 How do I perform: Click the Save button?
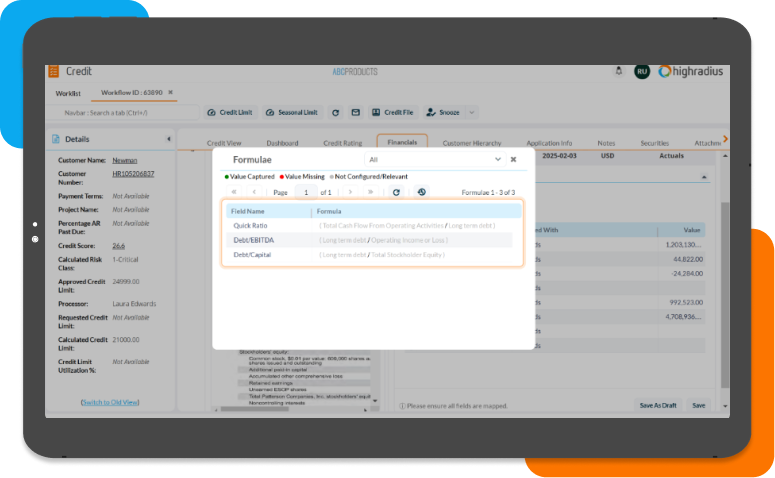(x=698, y=405)
